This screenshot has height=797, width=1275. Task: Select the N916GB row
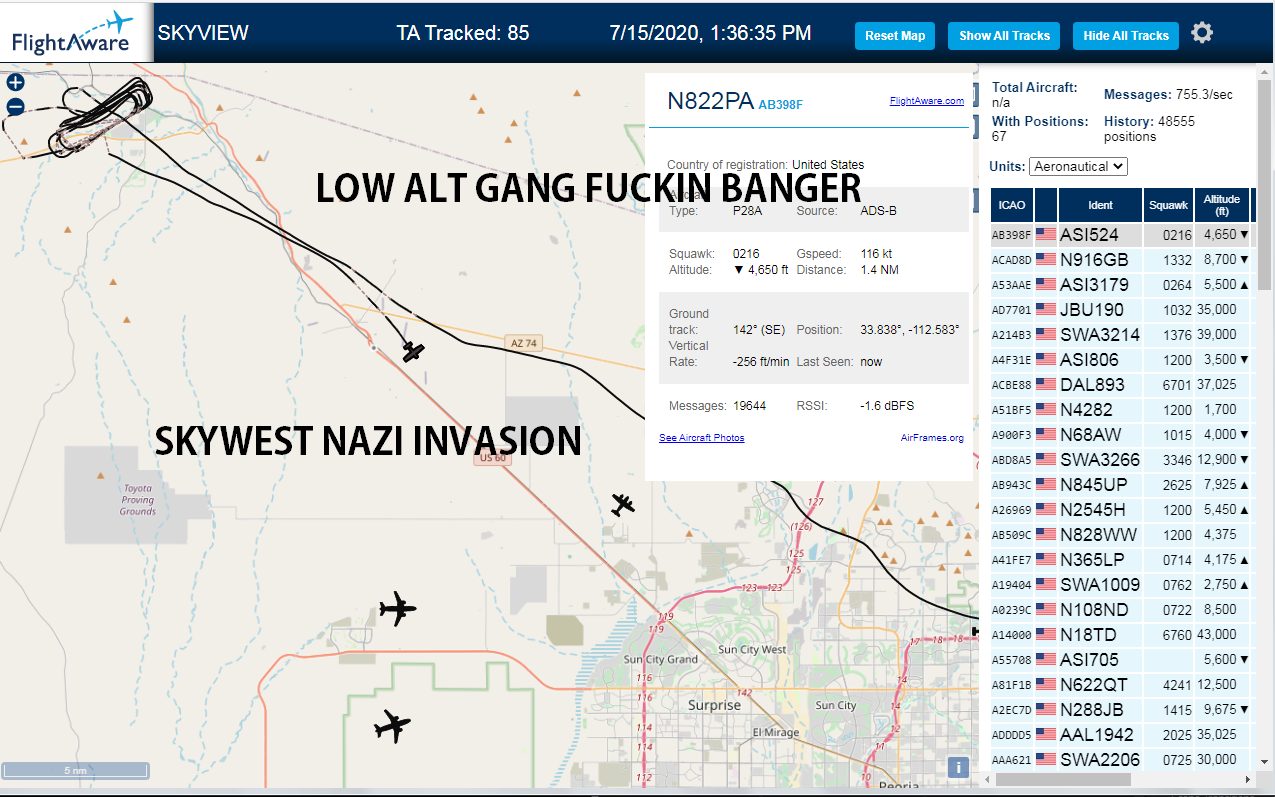pyautogui.click(x=1121, y=260)
